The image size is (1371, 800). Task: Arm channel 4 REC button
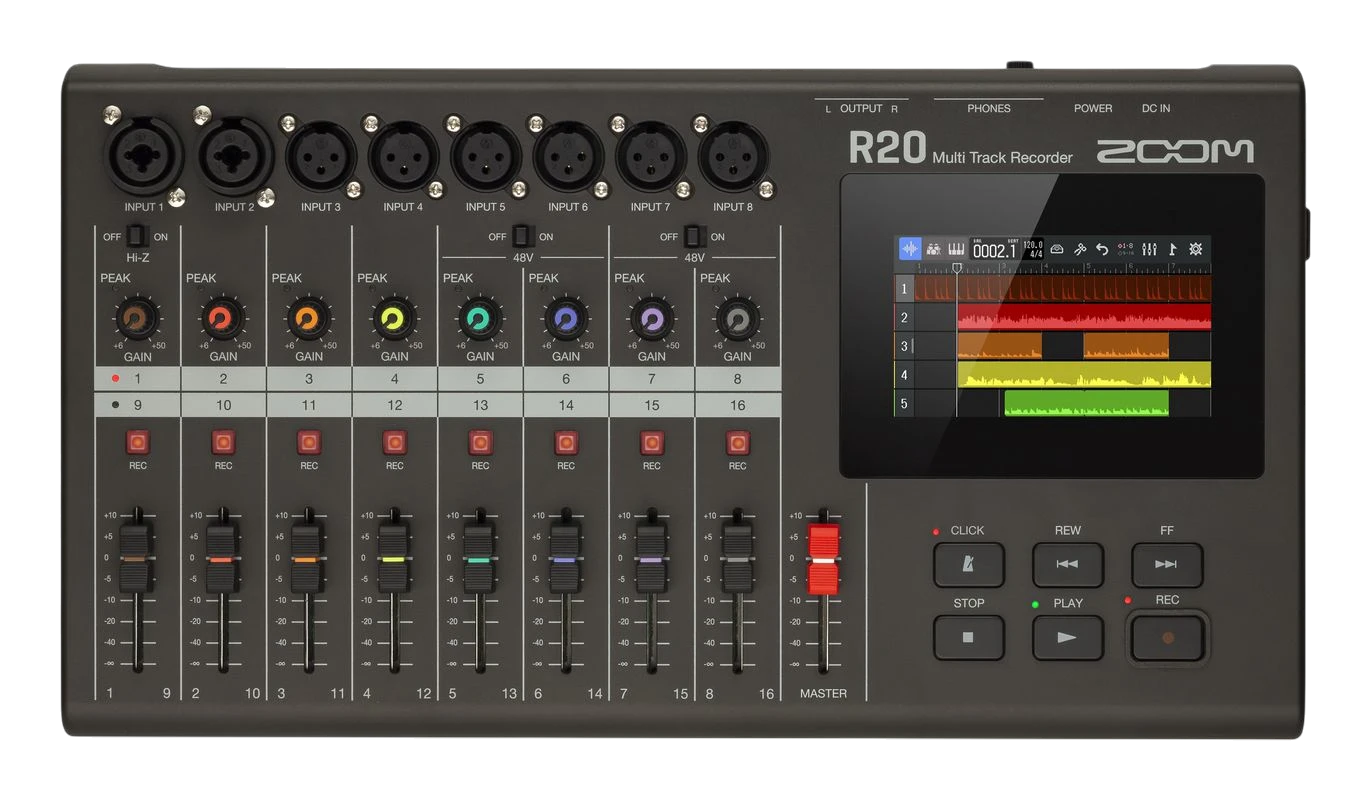point(395,443)
